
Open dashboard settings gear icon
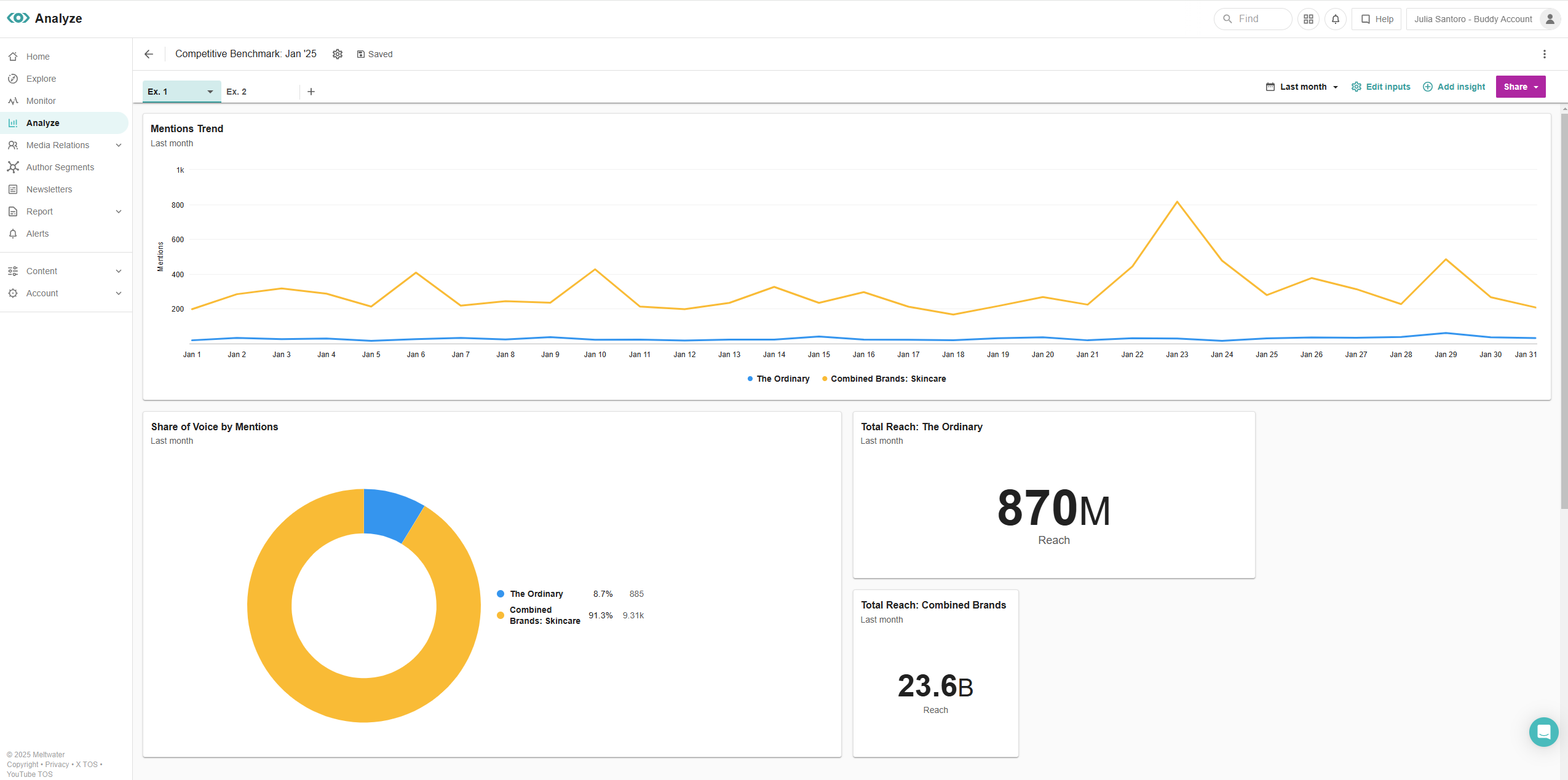click(338, 54)
